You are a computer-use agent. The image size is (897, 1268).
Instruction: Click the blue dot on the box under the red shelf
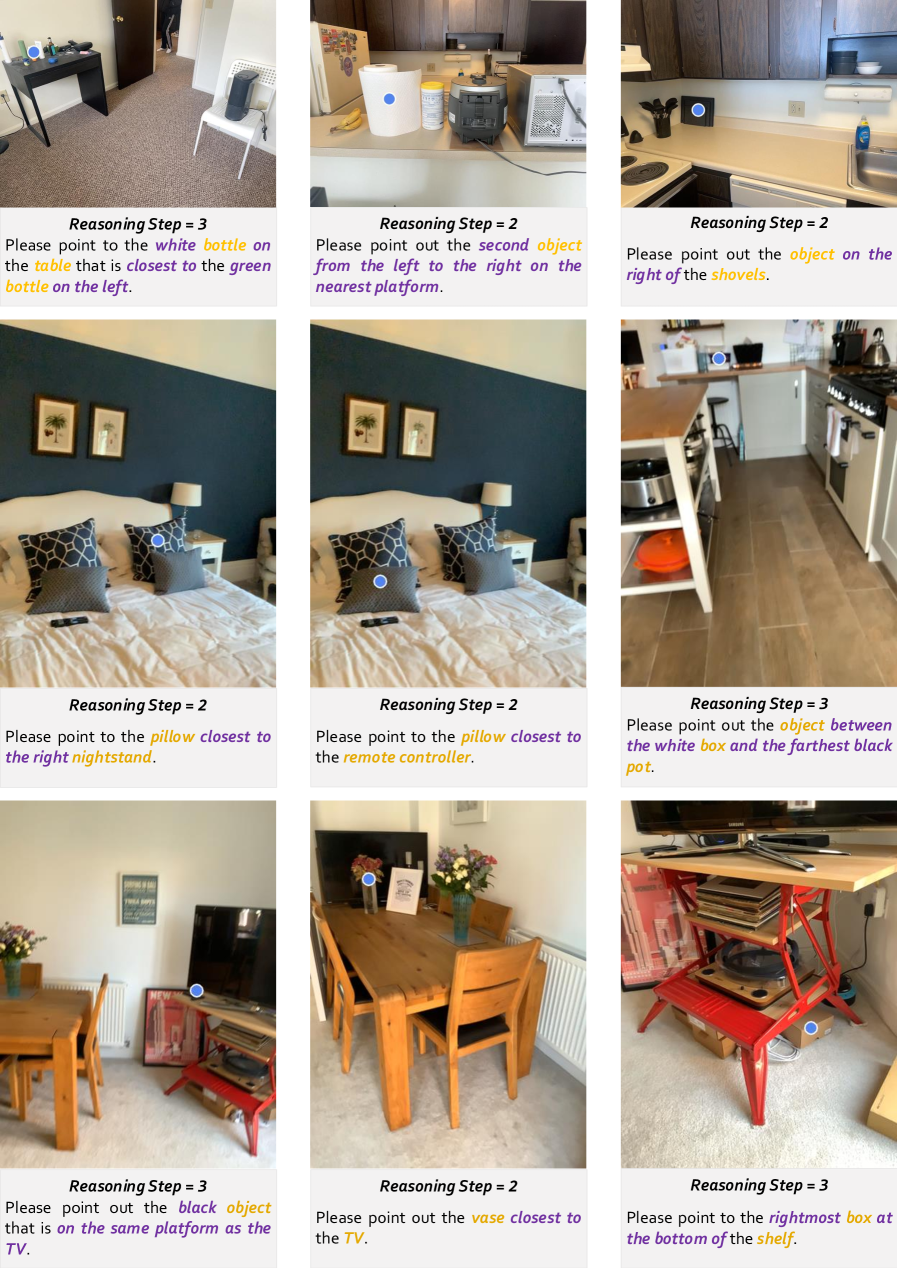click(x=811, y=1027)
